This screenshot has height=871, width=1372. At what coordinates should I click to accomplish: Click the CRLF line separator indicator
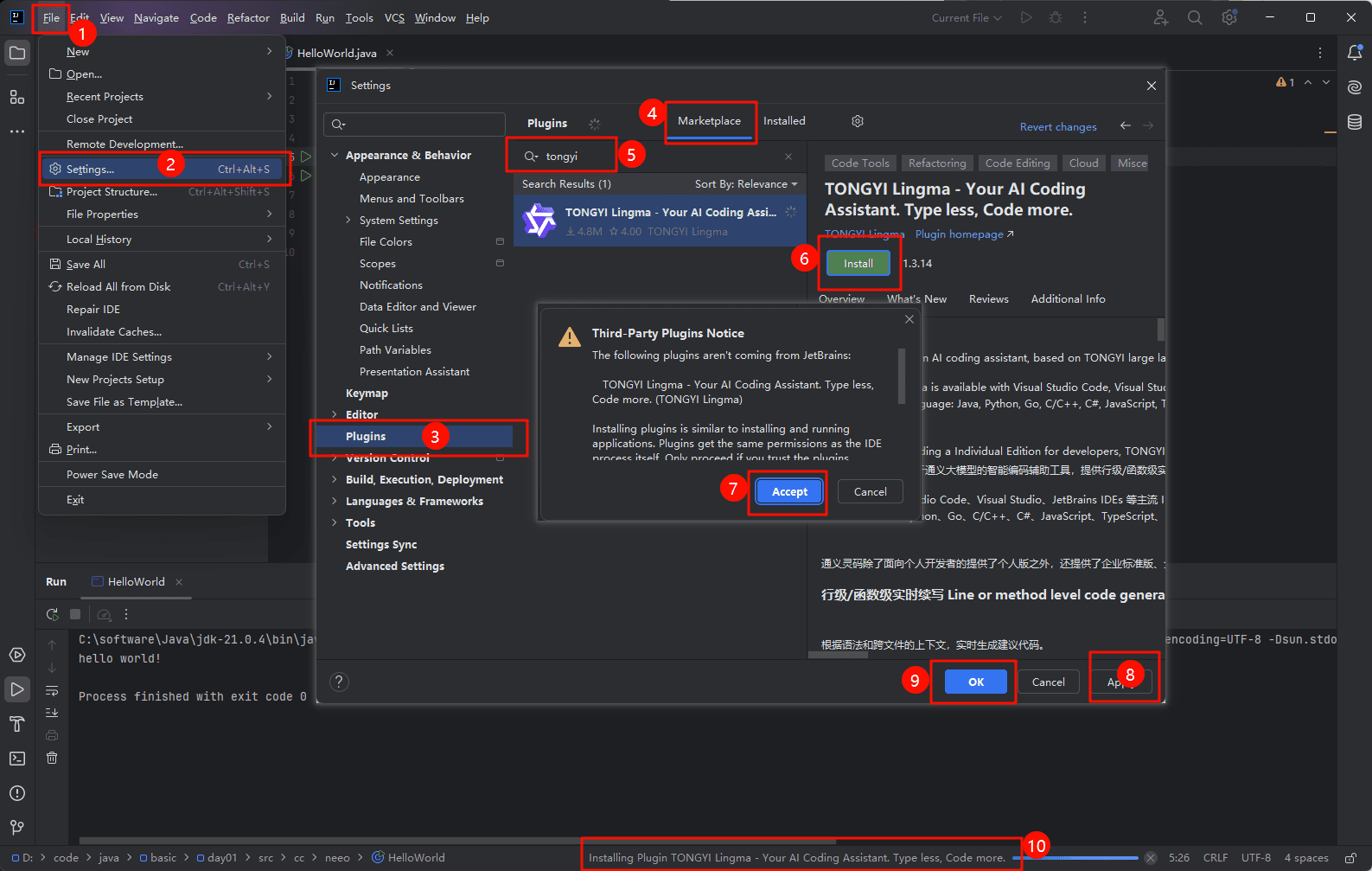coord(1215,858)
